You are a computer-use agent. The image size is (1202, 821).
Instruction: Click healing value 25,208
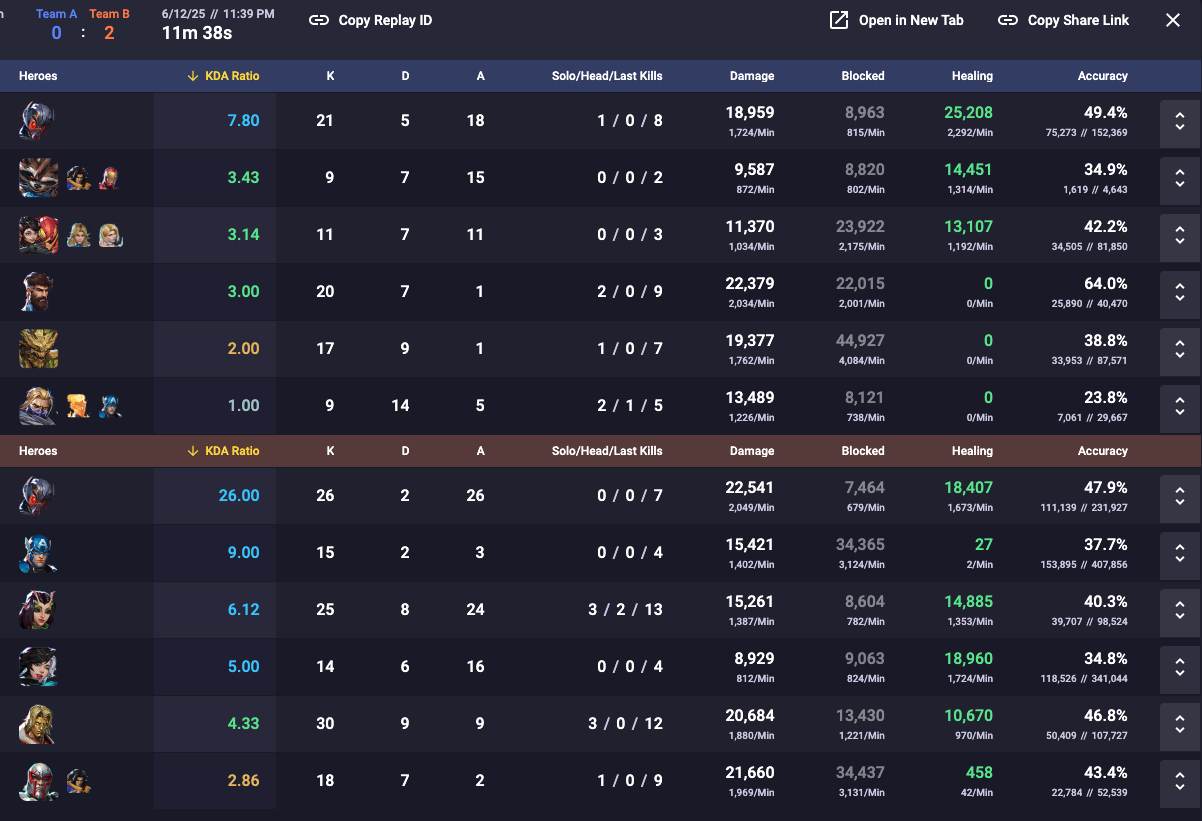tap(968, 113)
